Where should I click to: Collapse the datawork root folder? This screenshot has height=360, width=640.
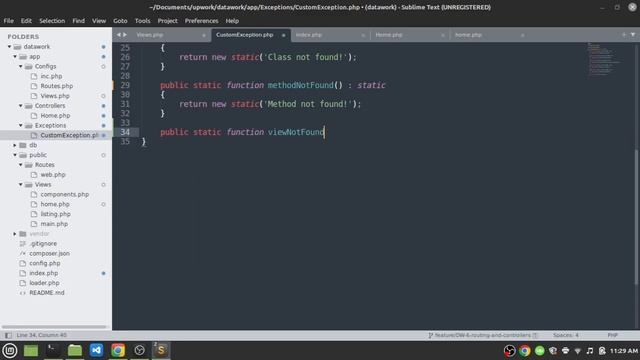(x=9, y=47)
